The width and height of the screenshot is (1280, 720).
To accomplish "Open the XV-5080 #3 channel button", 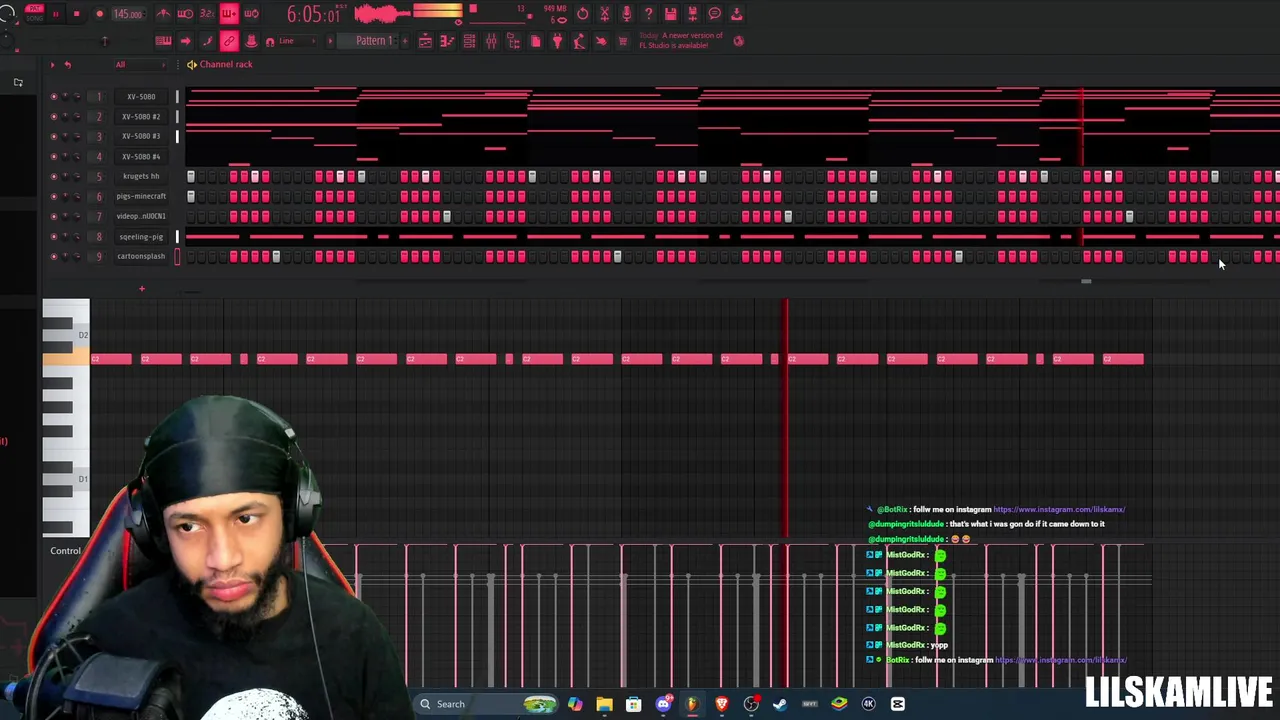I will coord(141,136).
